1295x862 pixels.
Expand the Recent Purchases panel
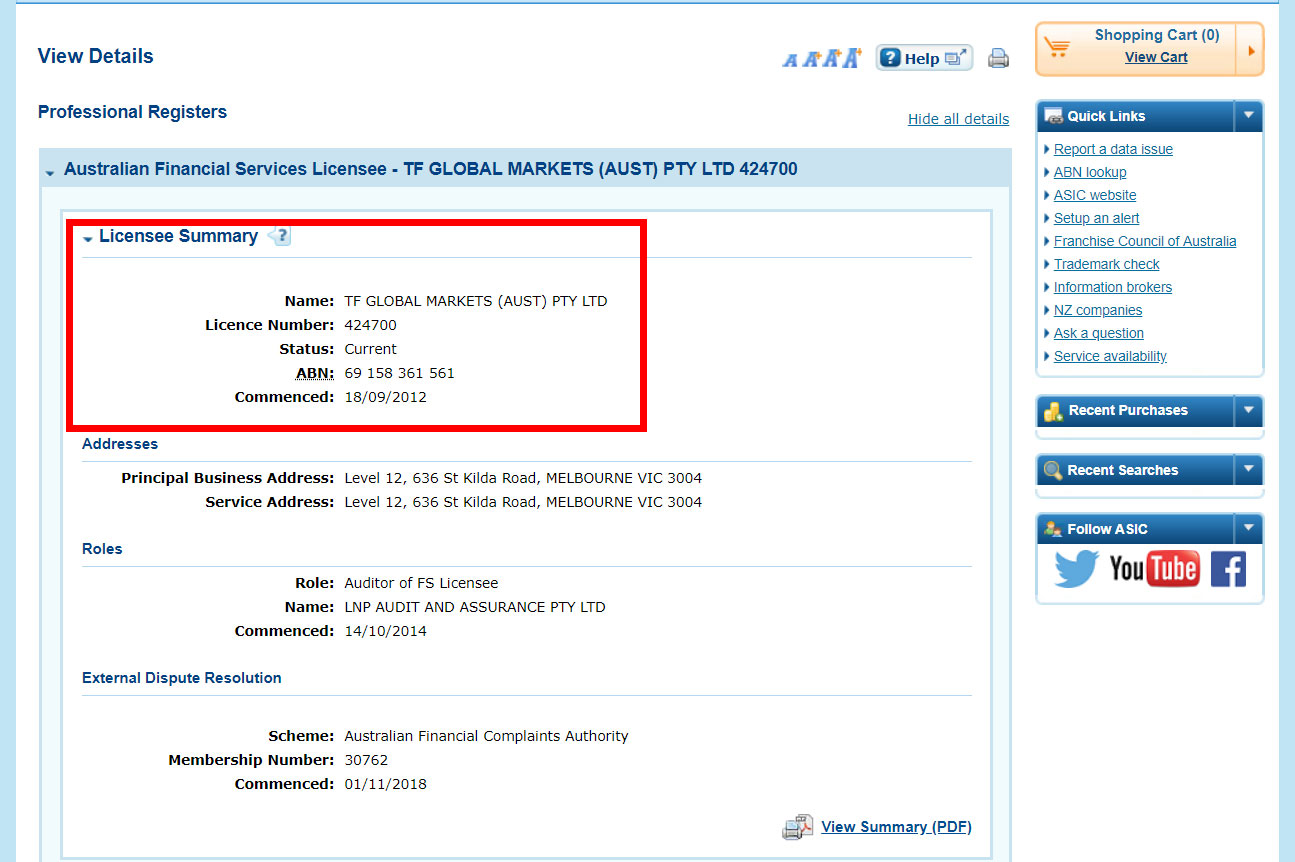(x=1248, y=410)
